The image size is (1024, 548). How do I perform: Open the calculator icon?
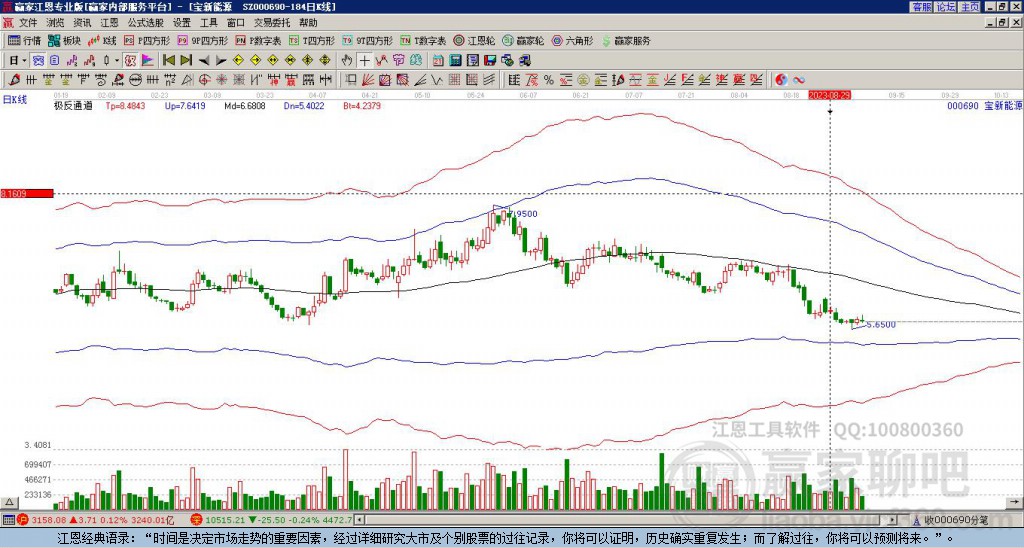(x=456, y=61)
